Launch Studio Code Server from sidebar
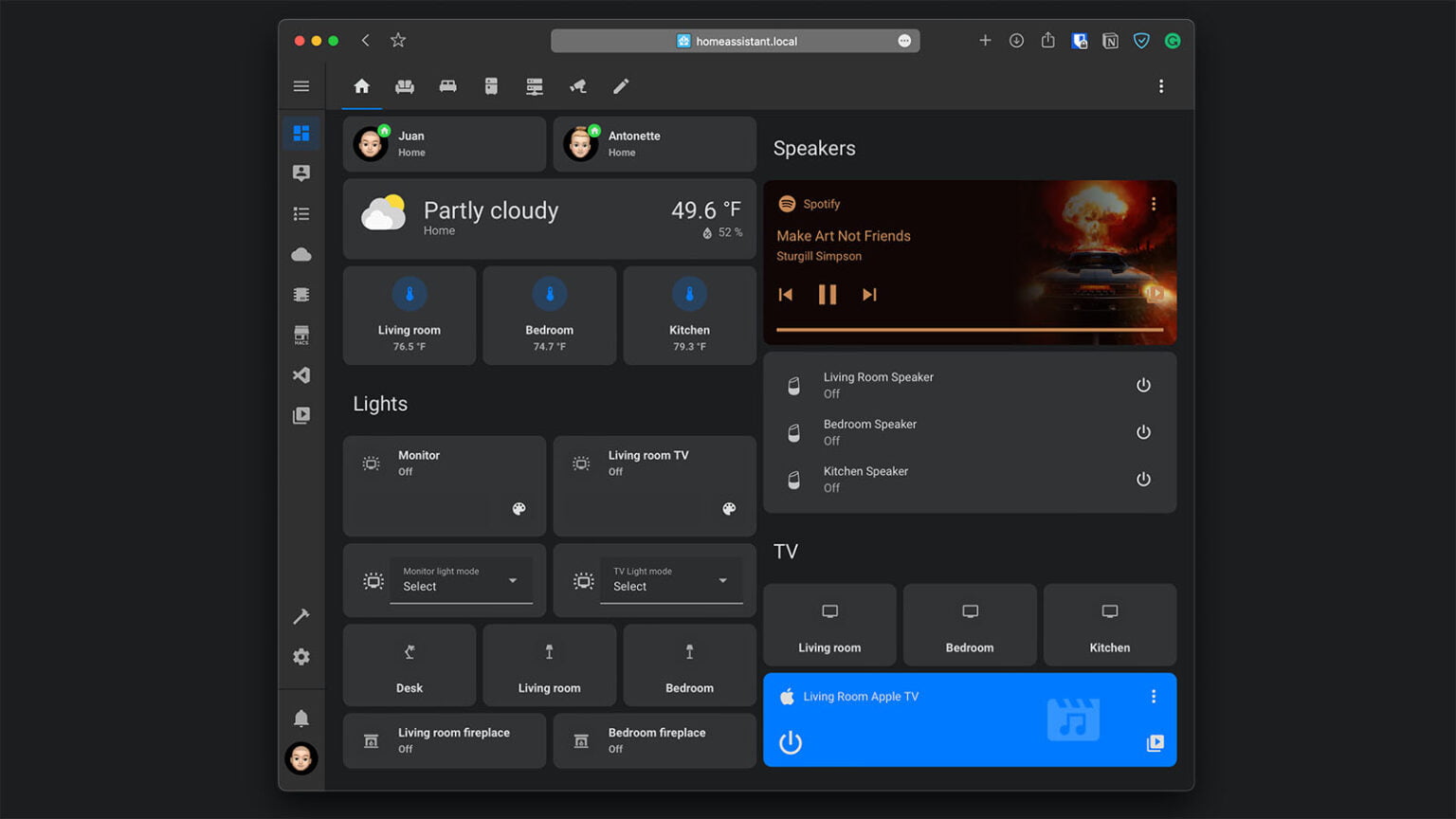The width and height of the screenshot is (1456, 819). tap(301, 375)
